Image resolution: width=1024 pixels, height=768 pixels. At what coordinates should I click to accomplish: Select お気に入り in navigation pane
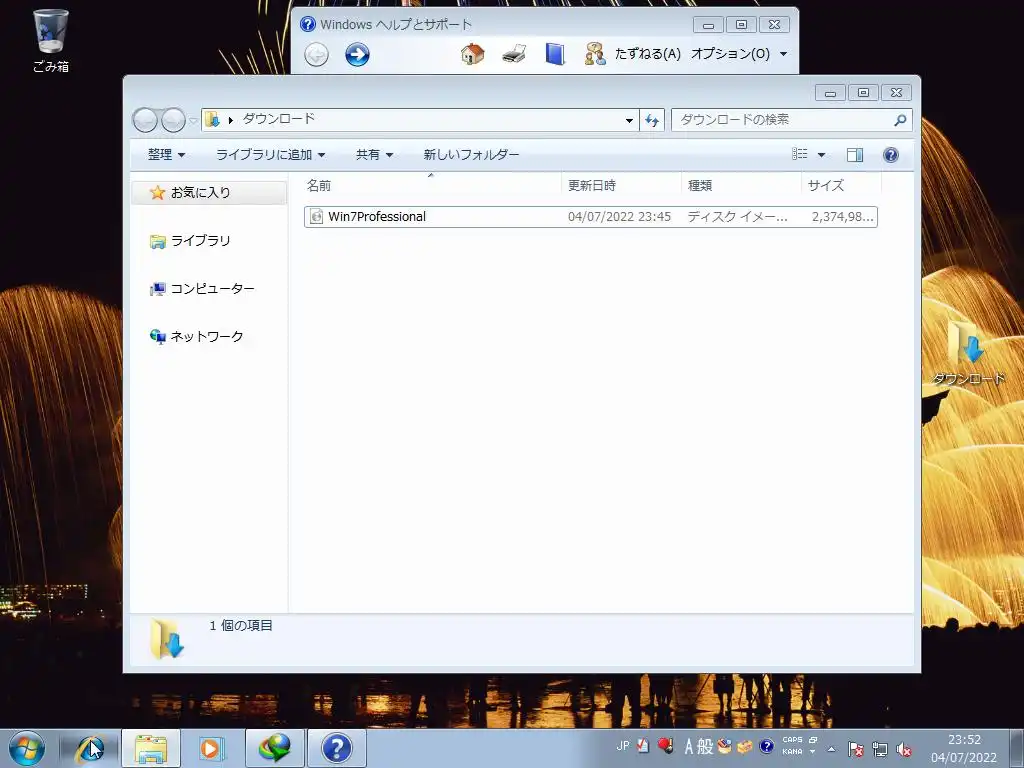pos(209,193)
